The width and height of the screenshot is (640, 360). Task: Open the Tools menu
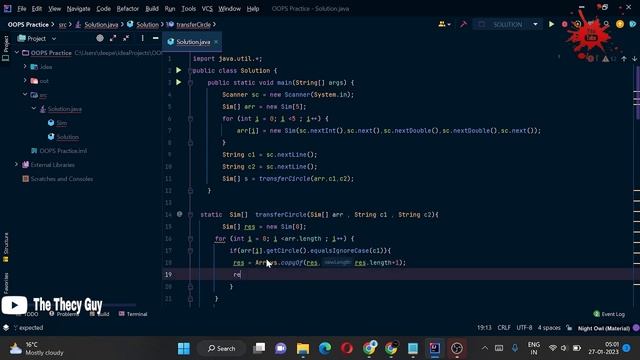coord(188,9)
